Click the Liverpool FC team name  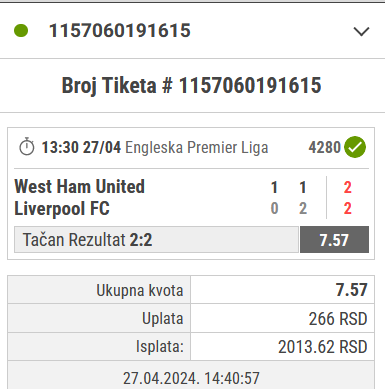pyautogui.click(x=62, y=209)
